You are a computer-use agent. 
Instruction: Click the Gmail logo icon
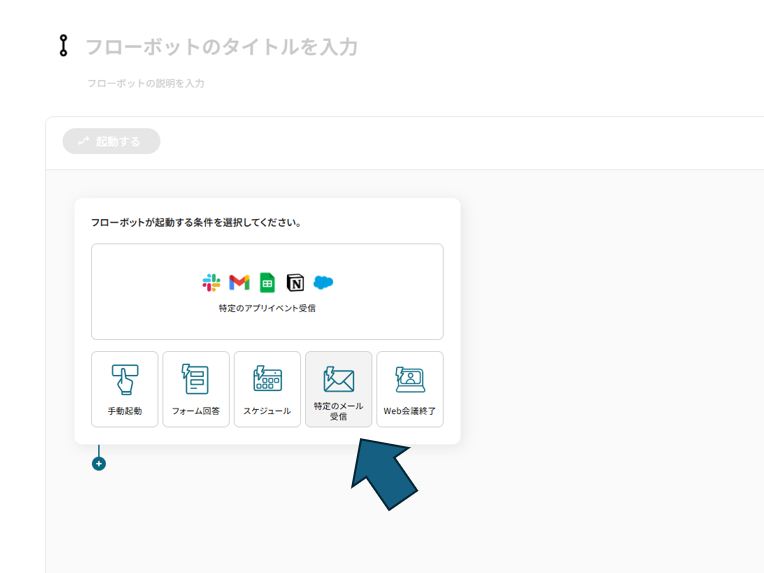point(239,282)
